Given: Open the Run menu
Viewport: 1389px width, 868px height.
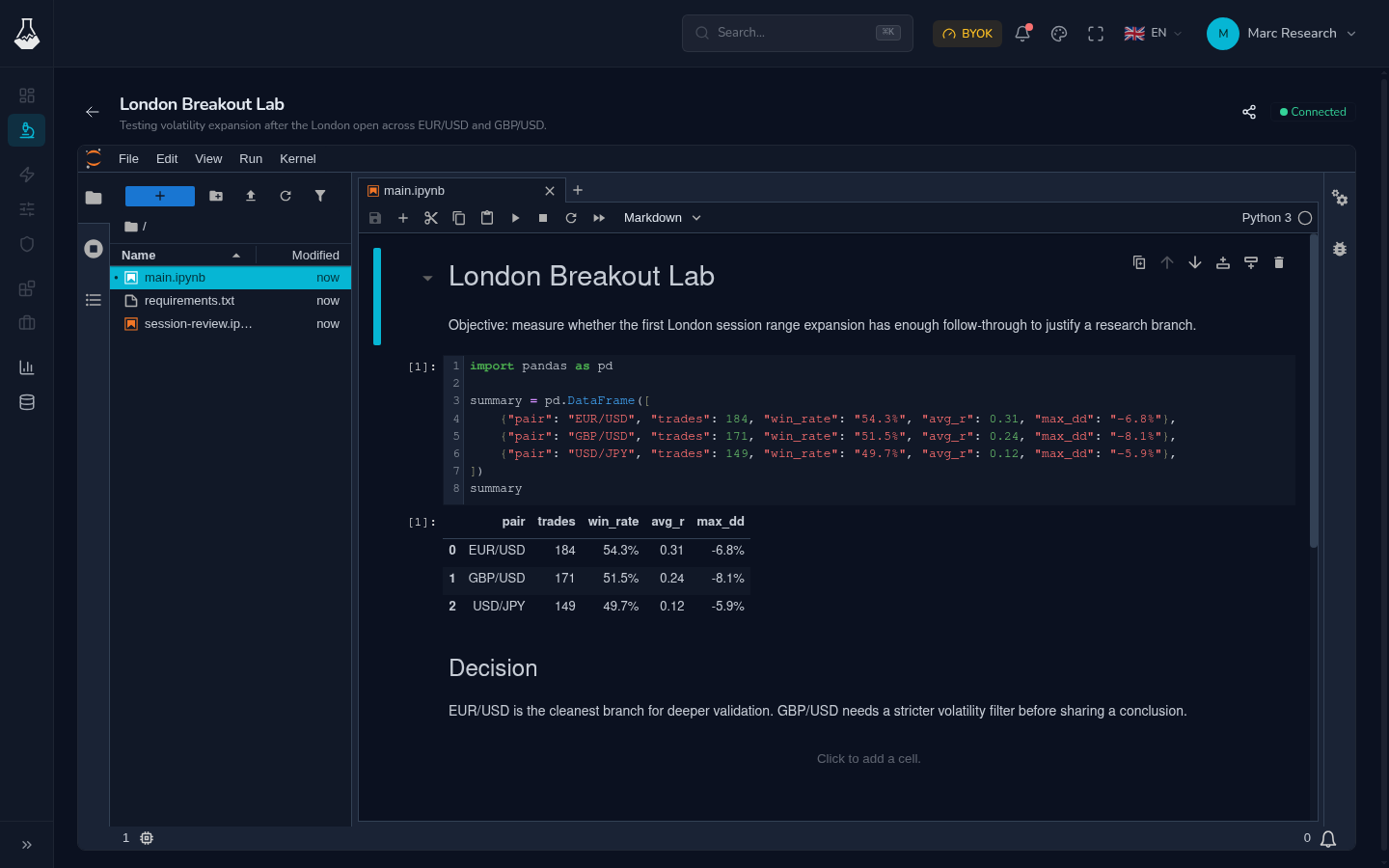Looking at the screenshot, I should (x=251, y=159).
